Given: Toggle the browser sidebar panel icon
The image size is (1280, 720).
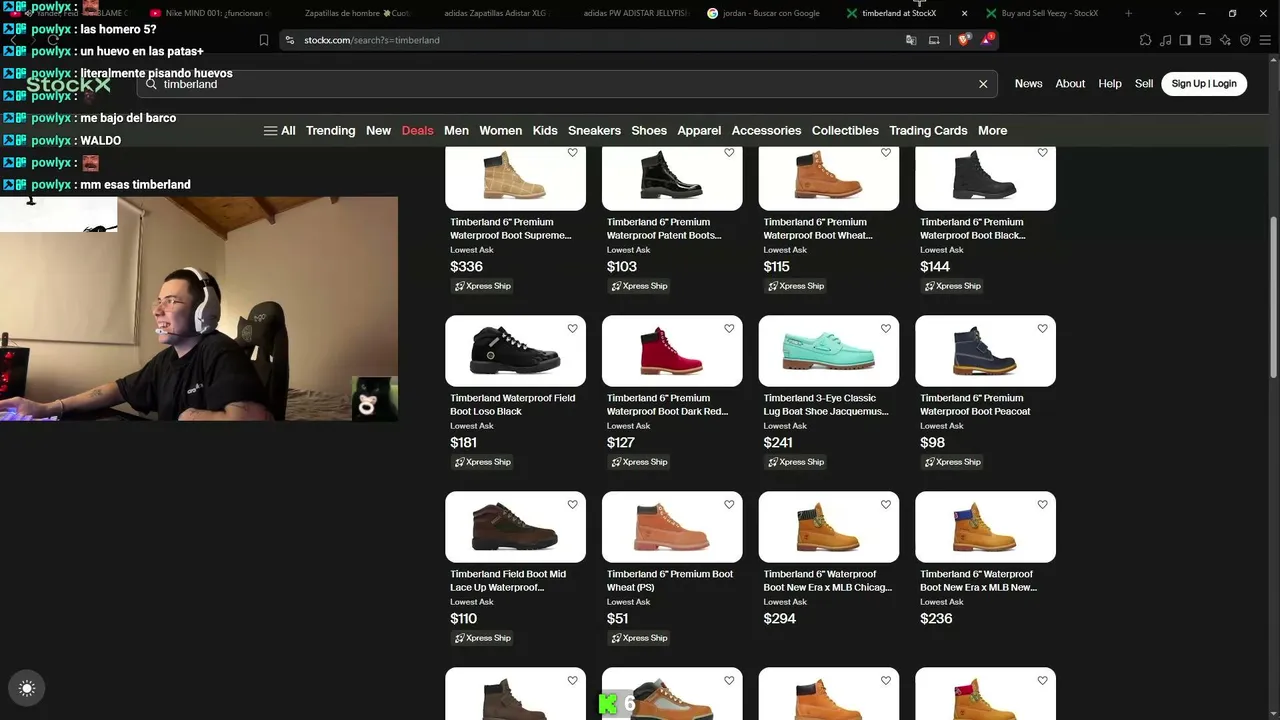Looking at the screenshot, I should pos(1185,40).
